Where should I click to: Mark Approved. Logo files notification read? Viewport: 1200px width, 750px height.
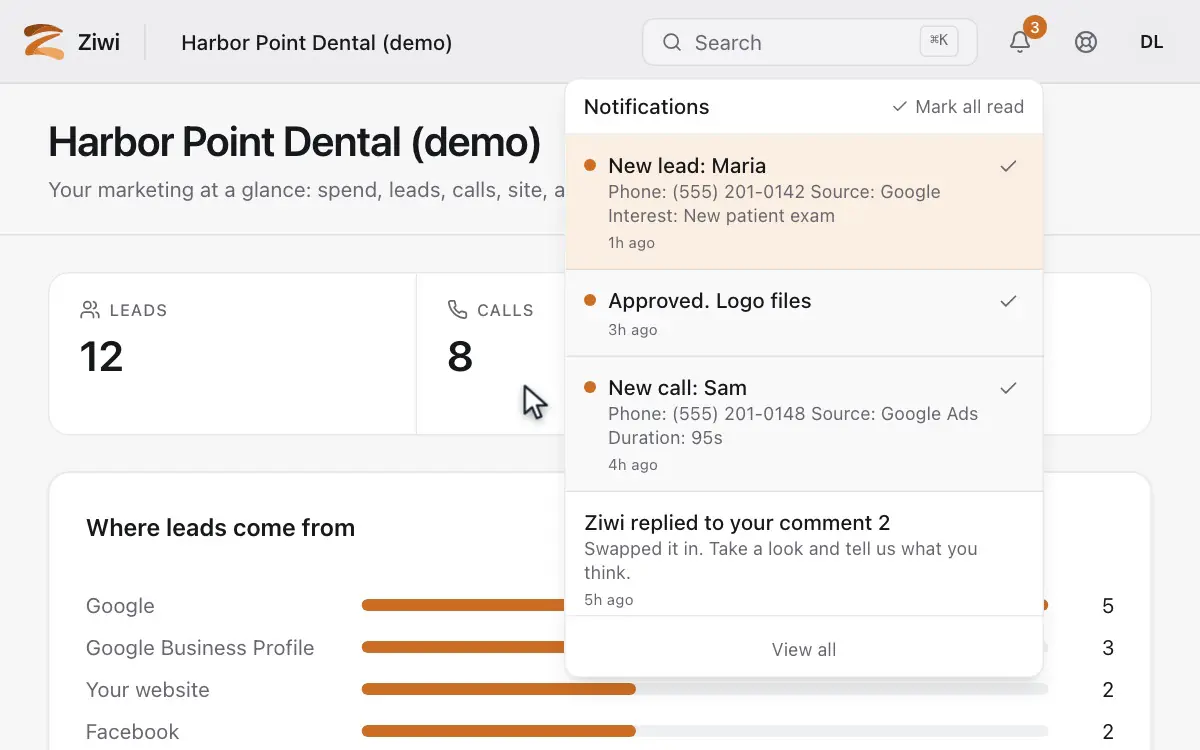point(1009,301)
